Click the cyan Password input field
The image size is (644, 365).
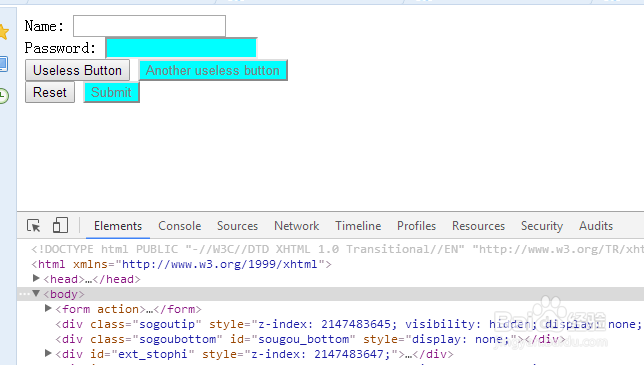[181, 48]
